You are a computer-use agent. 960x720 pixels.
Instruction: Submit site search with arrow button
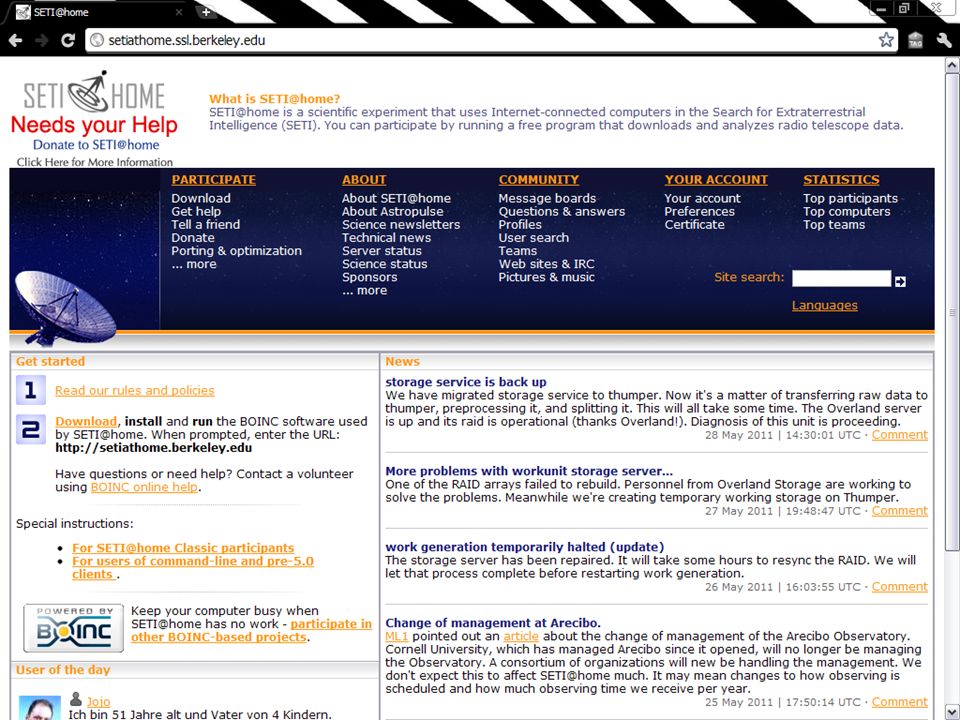tap(900, 281)
